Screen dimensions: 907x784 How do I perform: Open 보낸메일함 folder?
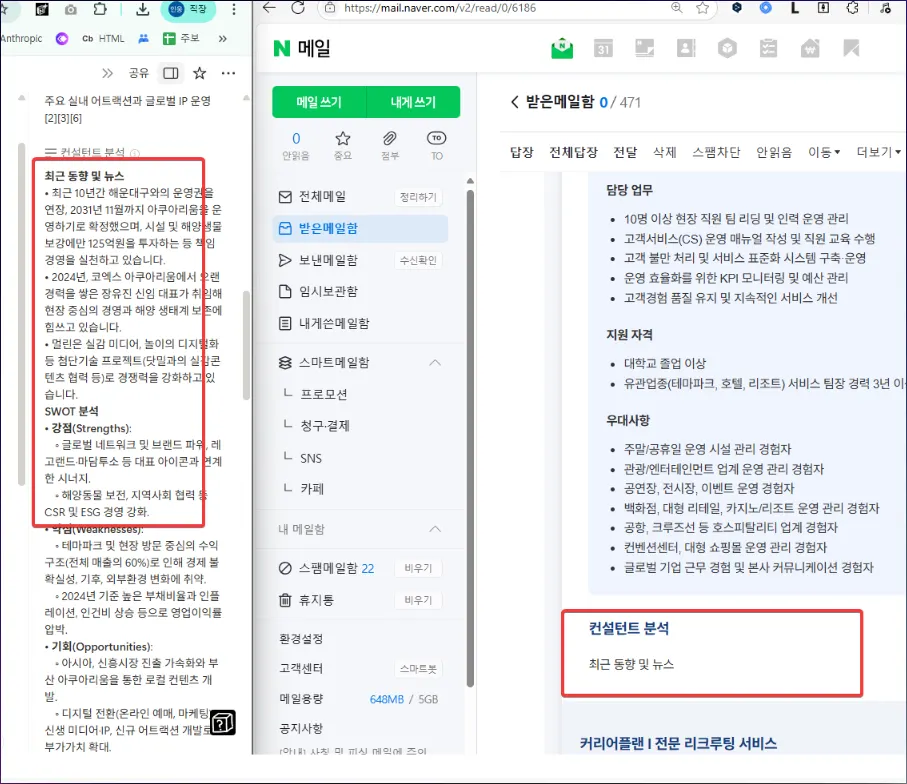pos(329,260)
